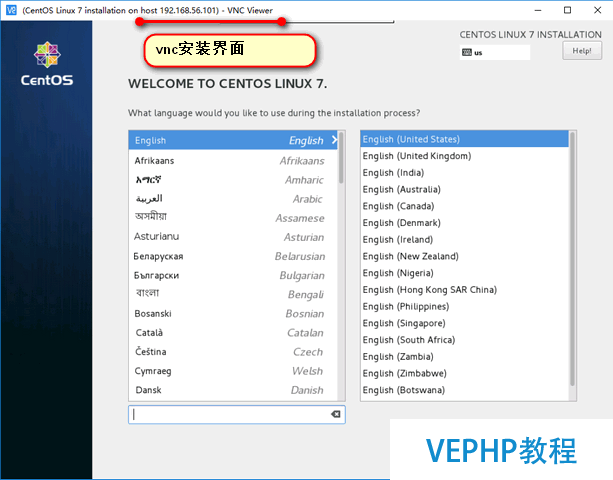The image size is (613, 480).
Task: Choose English (United Kingdom) locale
Action: point(464,156)
